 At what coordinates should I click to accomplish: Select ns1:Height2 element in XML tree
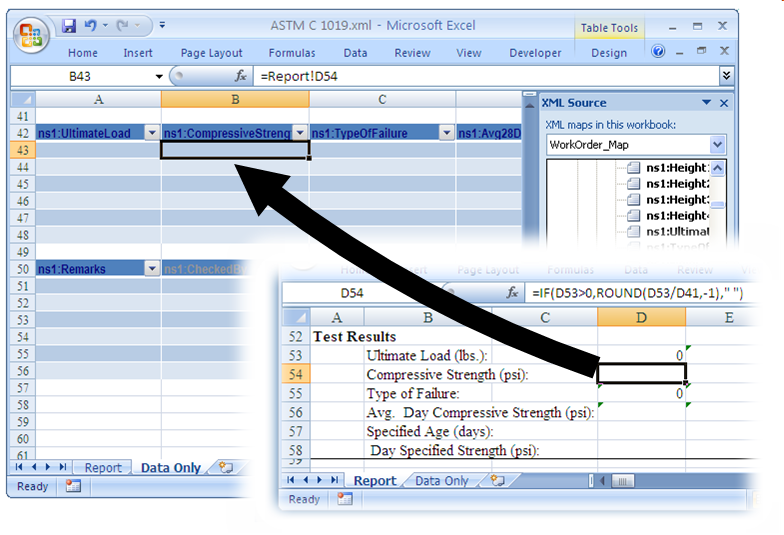click(677, 184)
